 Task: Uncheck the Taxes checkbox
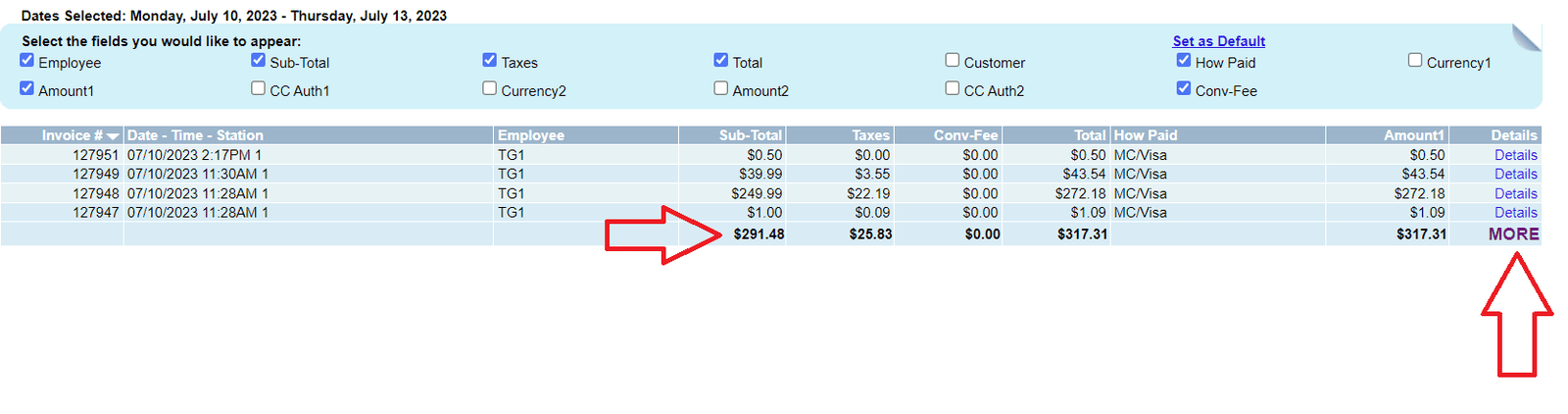pos(489,61)
